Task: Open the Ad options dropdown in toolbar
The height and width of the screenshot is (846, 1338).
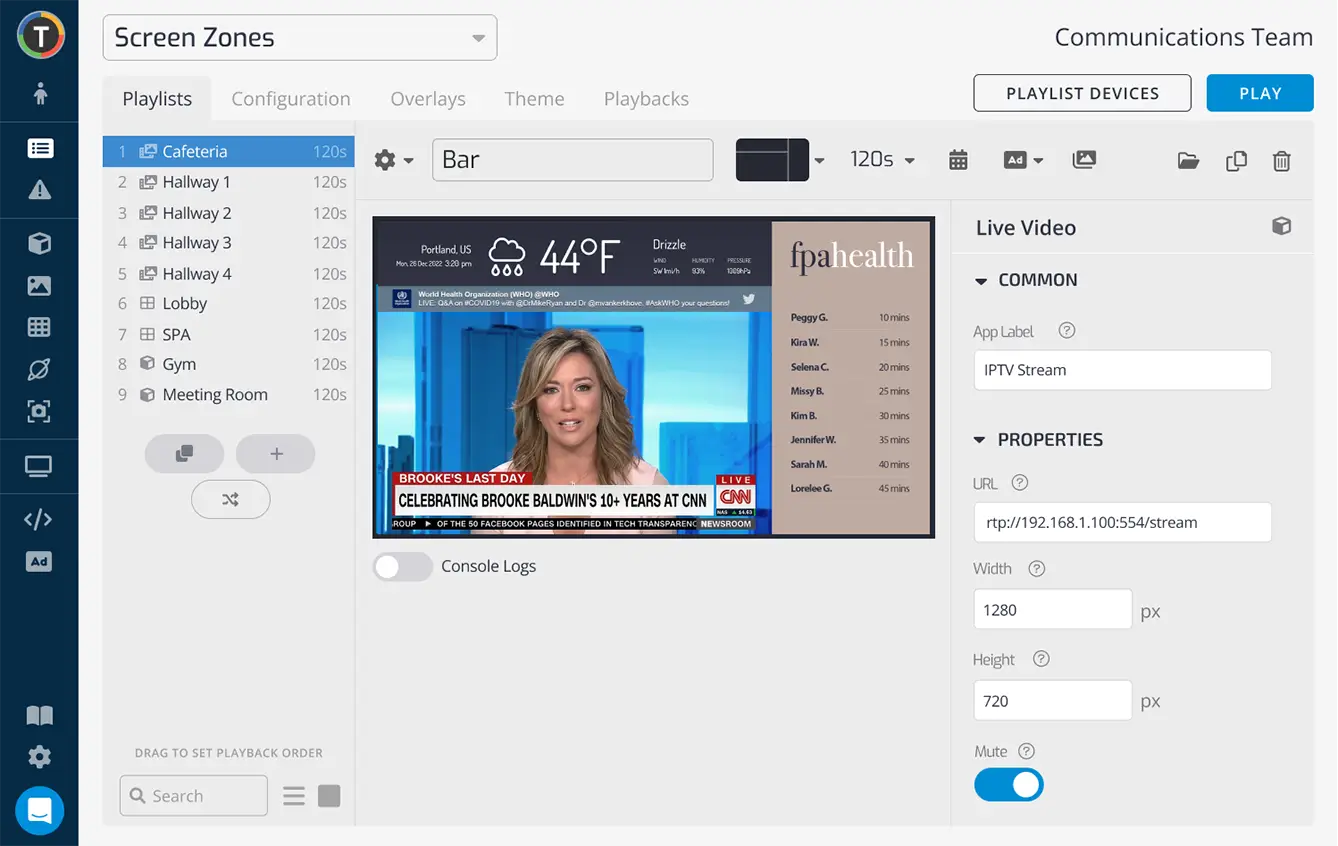Action: (x=1023, y=160)
